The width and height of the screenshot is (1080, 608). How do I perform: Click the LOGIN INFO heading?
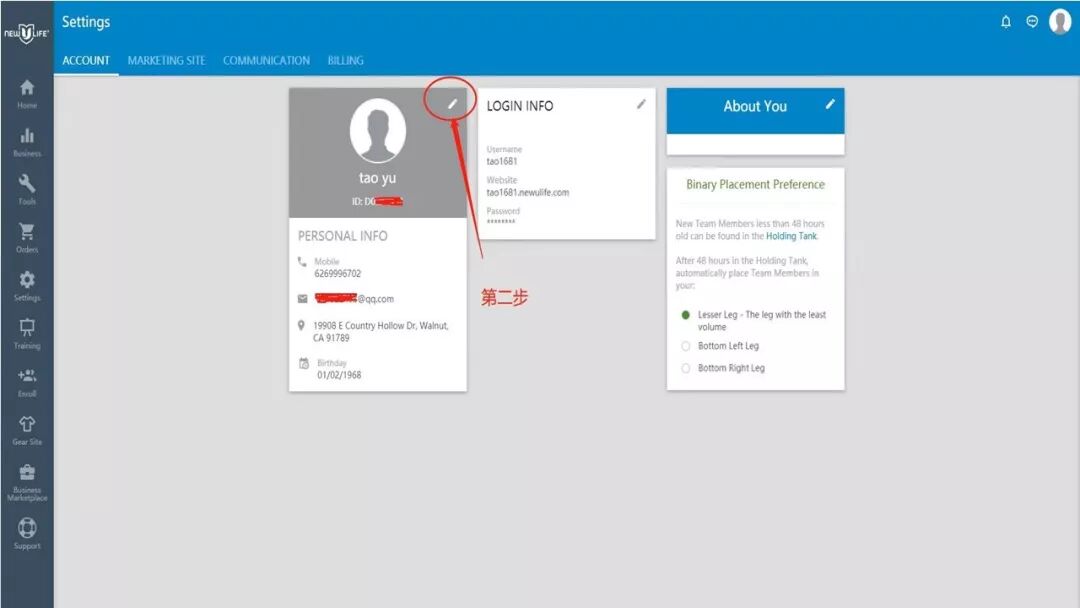(x=520, y=106)
